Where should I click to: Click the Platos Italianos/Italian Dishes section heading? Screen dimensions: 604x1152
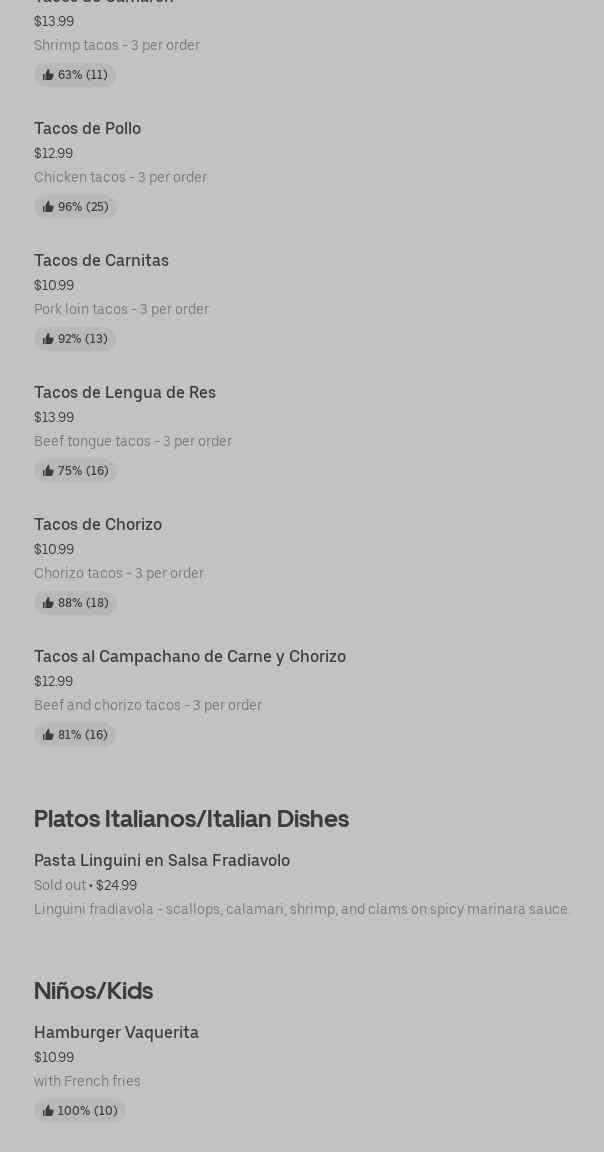(191, 818)
